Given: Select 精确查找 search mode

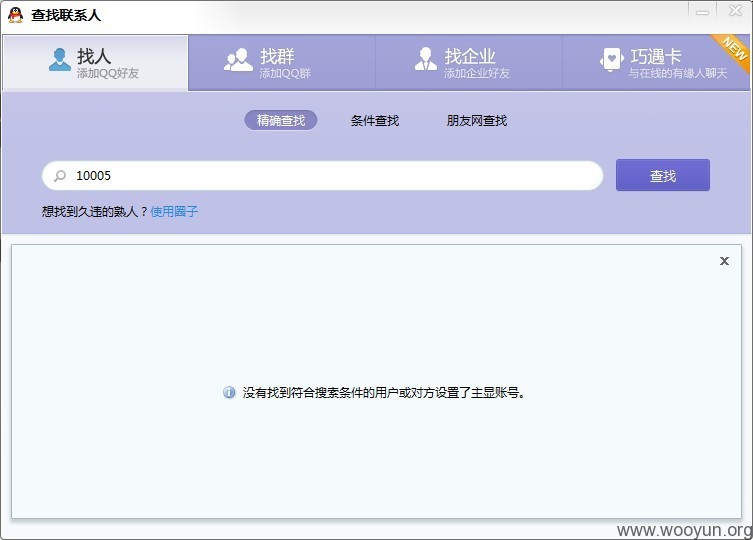Looking at the screenshot, I should (281, 120).
